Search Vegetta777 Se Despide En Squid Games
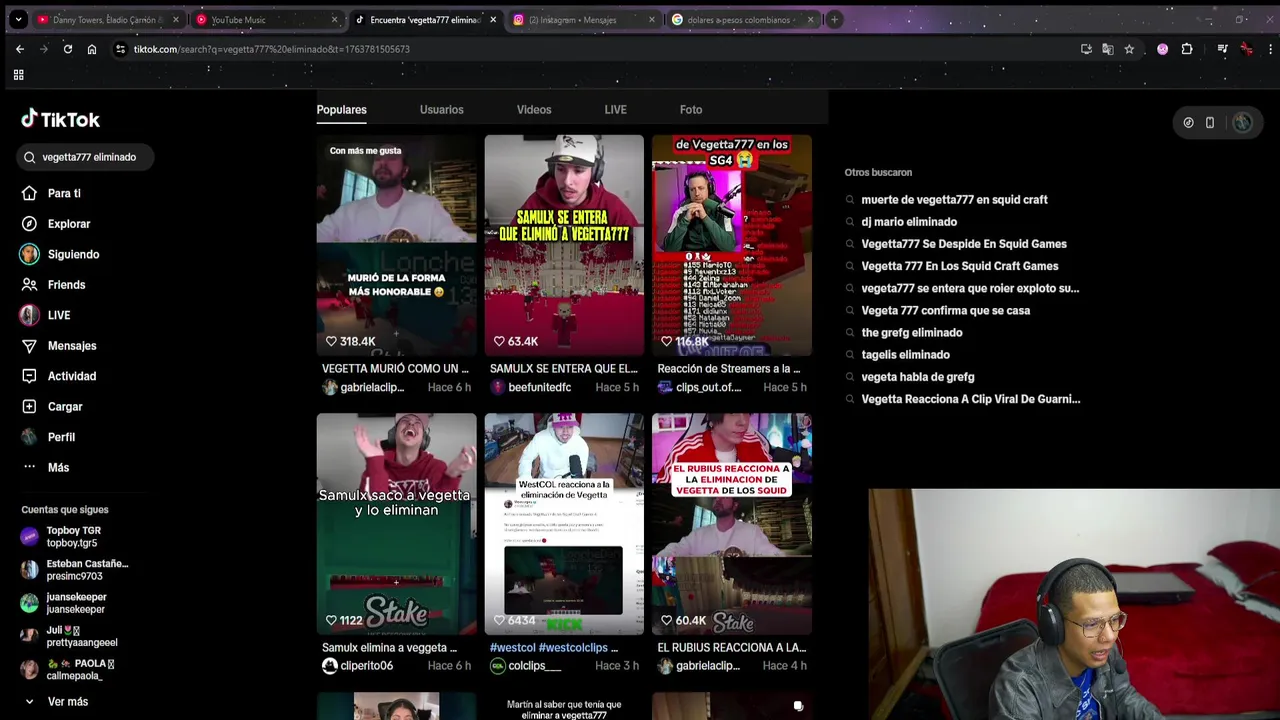This screenshot has height=720, width=1280. click(964, 244)
